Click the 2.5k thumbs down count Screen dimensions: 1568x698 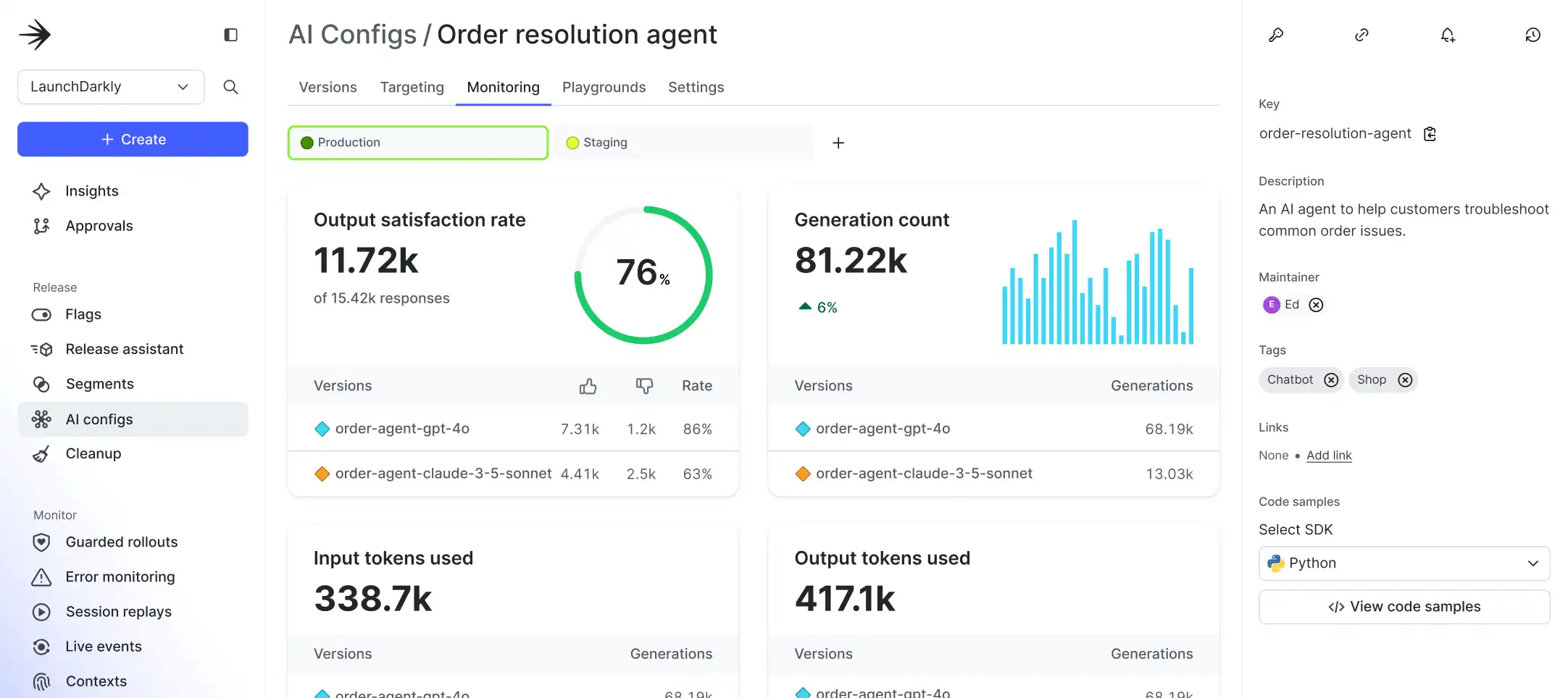point(641,474)
